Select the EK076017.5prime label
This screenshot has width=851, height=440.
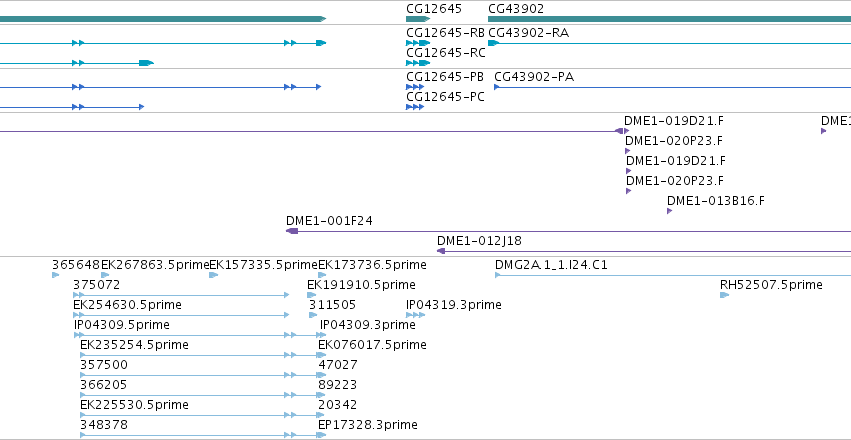[372, 345]
